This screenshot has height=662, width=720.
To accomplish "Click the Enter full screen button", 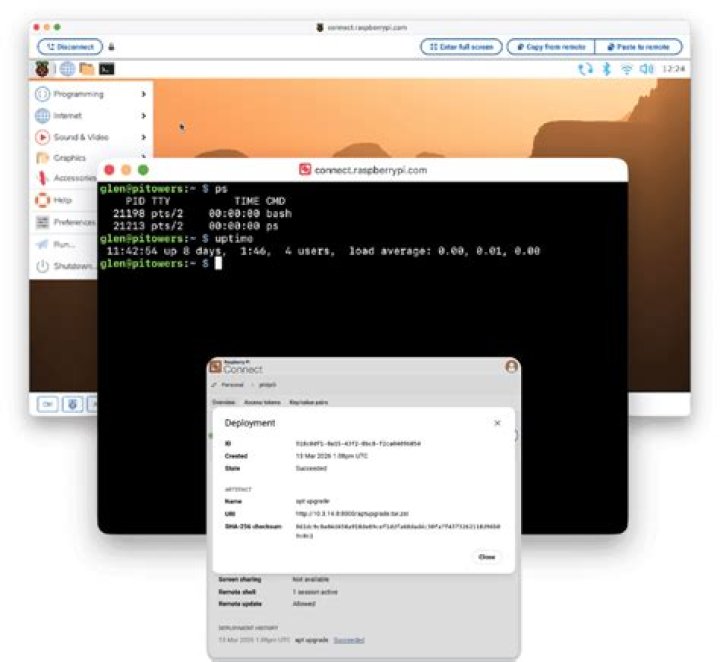I will 461,47.
